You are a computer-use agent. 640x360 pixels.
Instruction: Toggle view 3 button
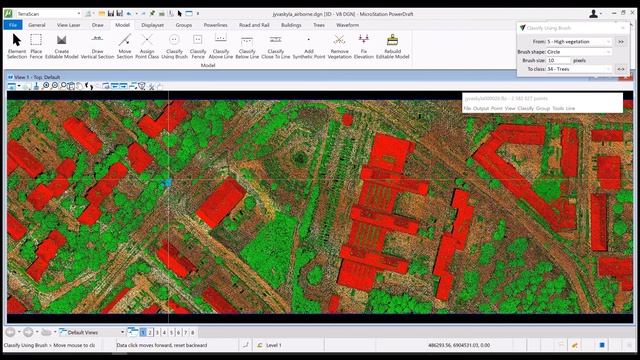pos(157,333)
